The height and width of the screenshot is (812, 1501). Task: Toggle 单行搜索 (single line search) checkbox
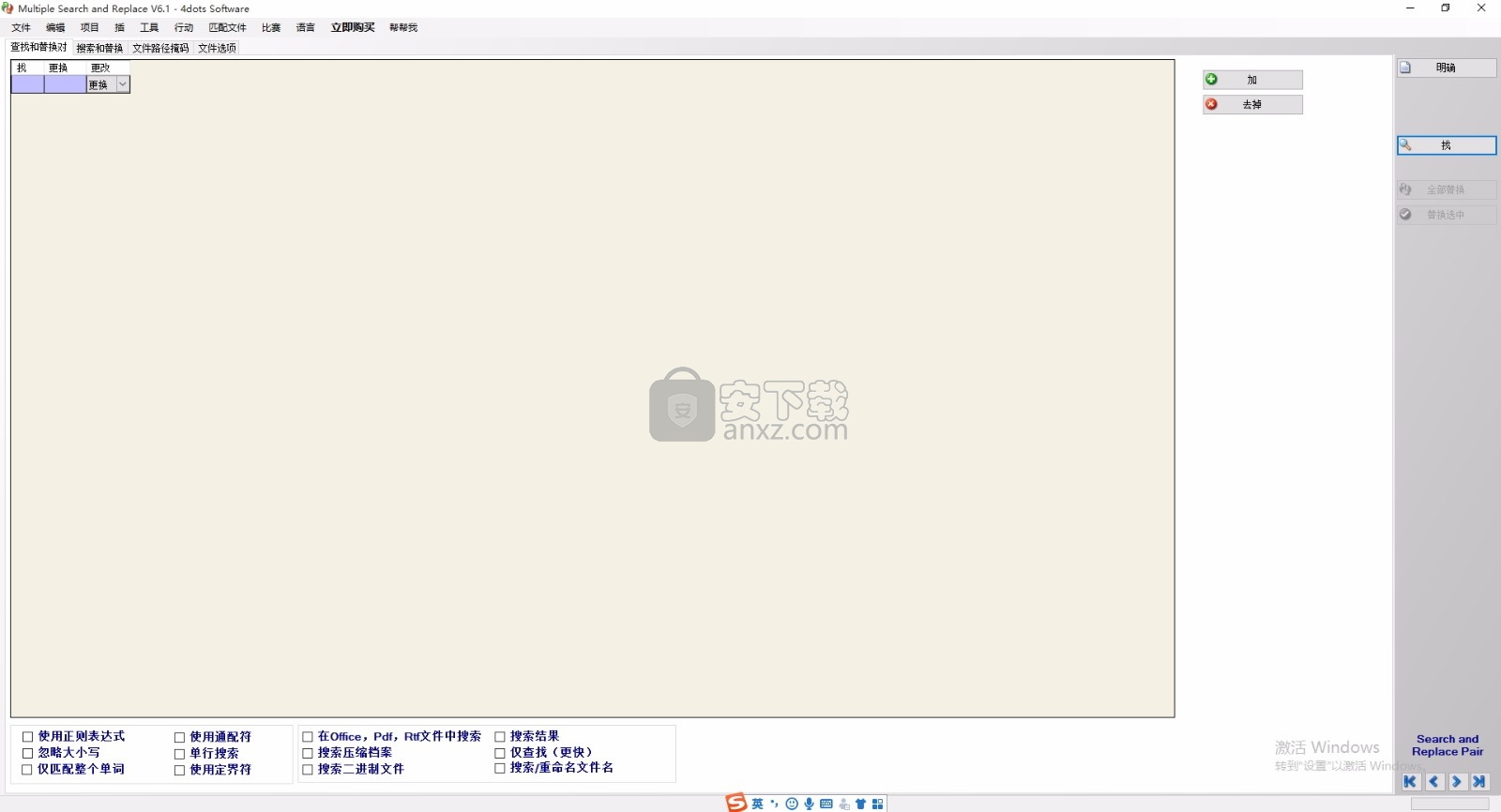(179, 754)
